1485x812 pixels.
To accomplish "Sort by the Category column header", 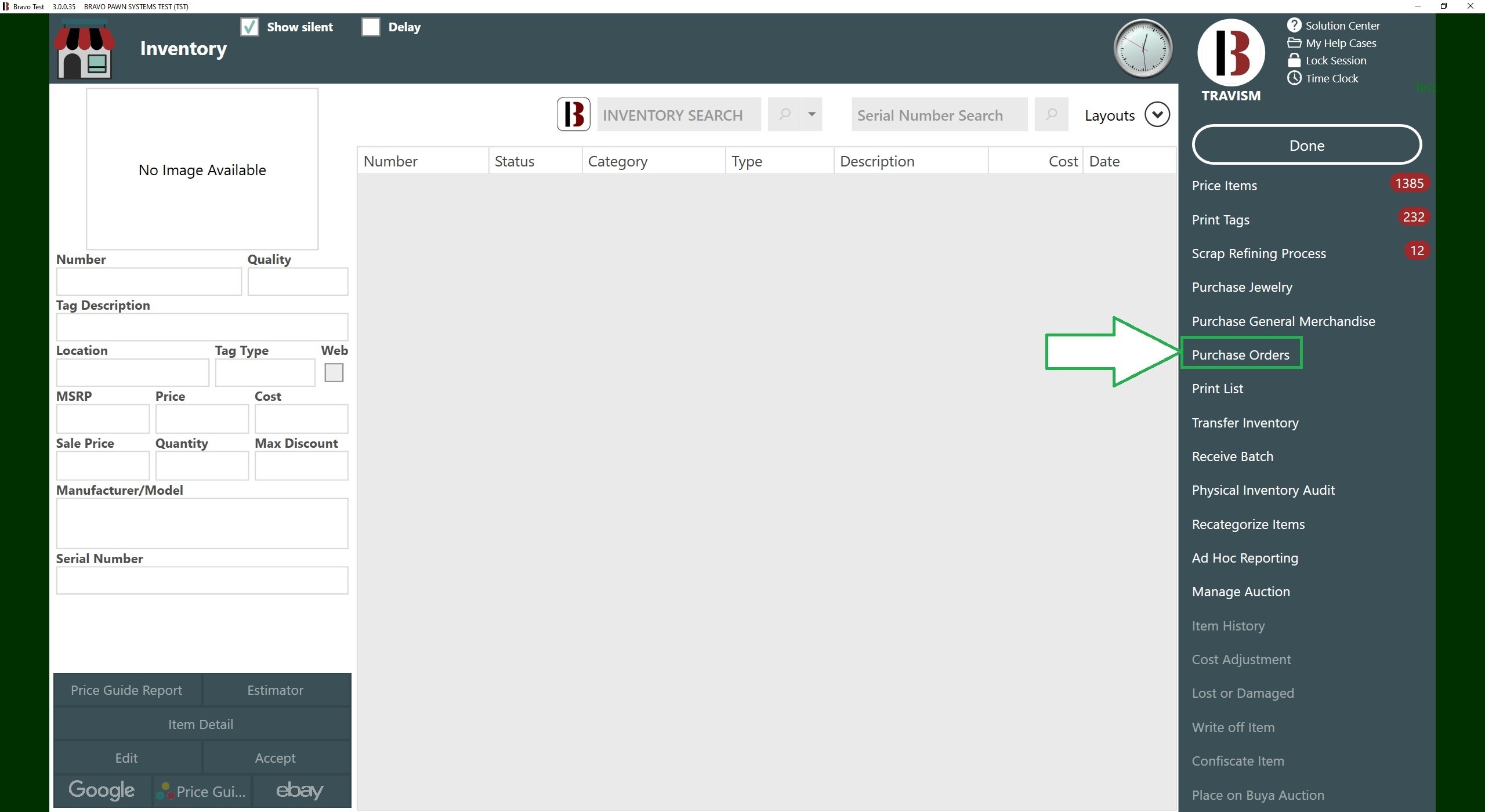I will [654, 161].
